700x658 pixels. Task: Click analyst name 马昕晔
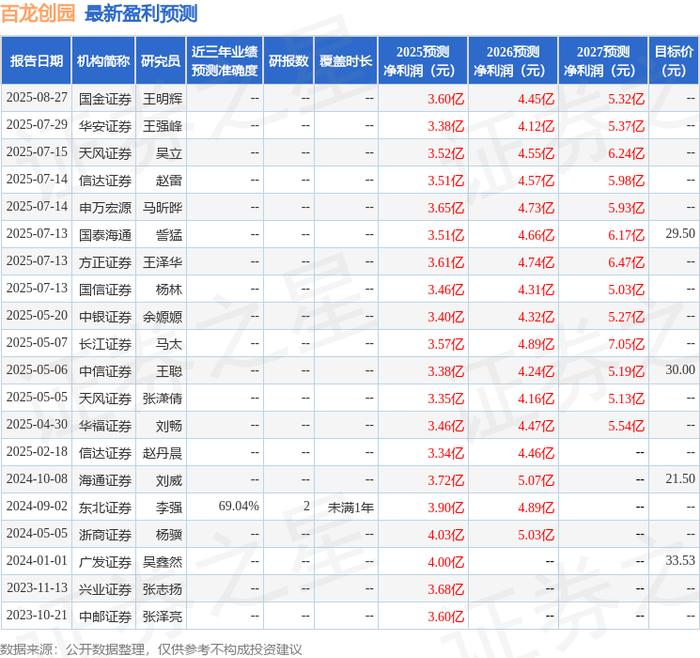click(162, 208)
